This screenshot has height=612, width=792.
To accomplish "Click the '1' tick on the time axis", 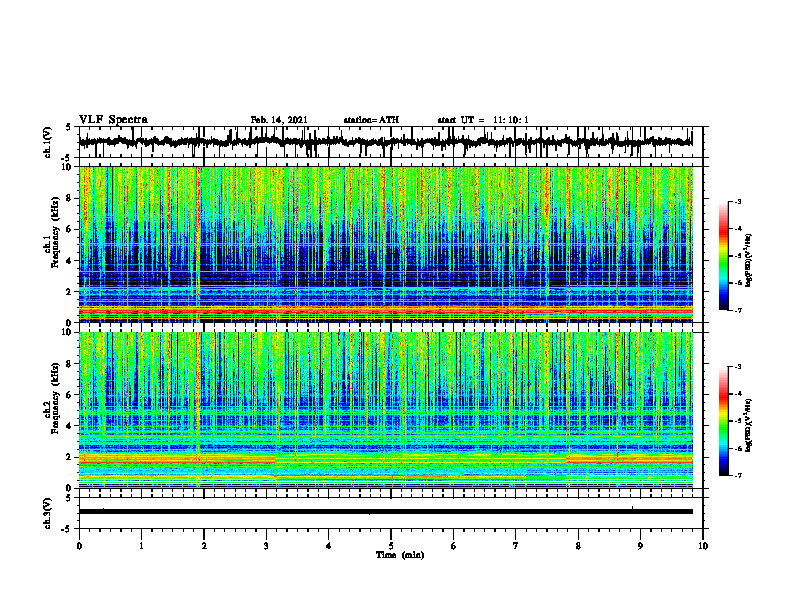I will click(141, 546).
